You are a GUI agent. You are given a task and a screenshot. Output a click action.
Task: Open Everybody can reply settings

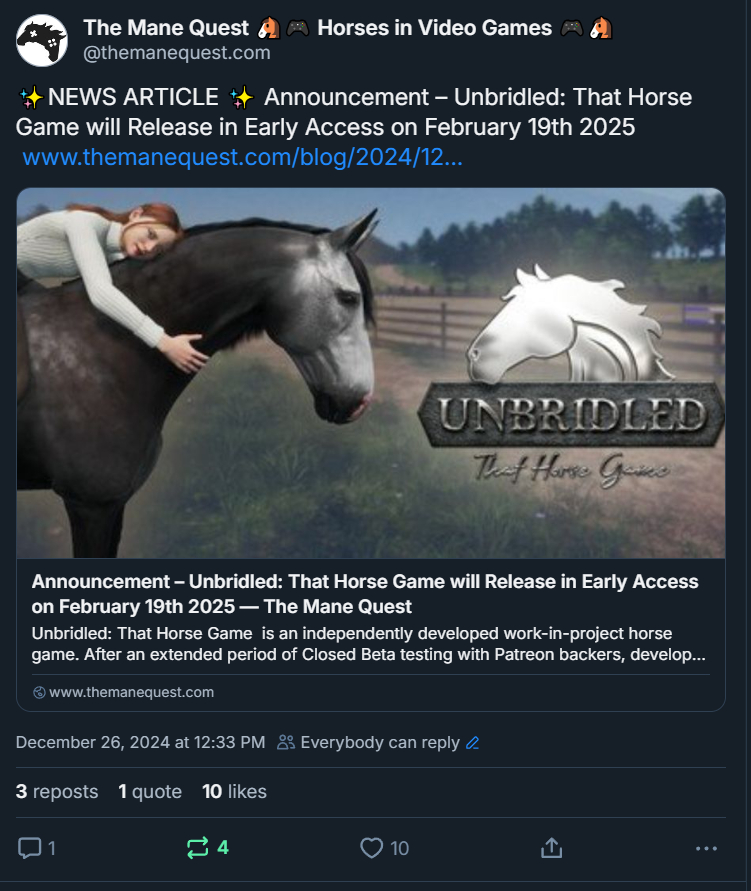pyautogui.click(x=379, y=742)
